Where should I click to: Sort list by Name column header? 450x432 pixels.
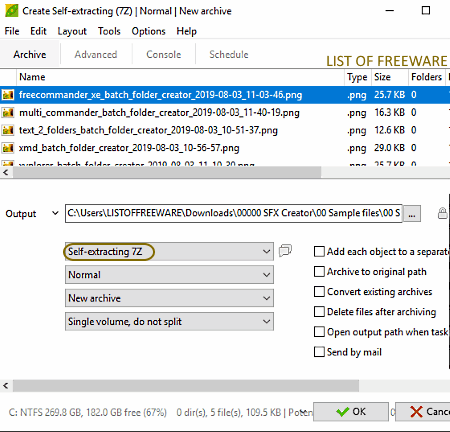tap(180, 77)
